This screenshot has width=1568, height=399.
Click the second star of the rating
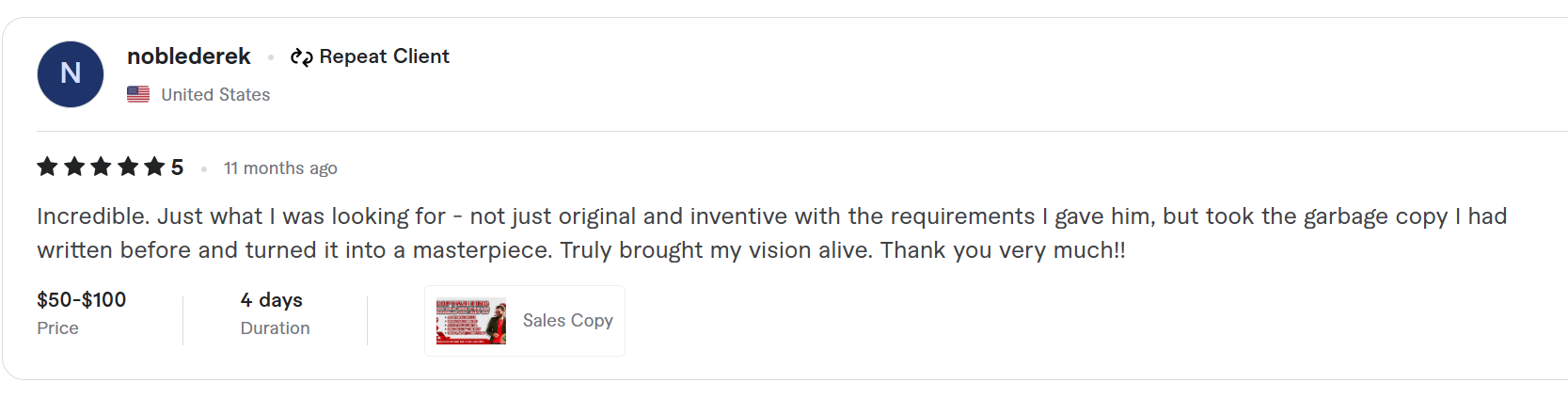click(x=74, y=168)
